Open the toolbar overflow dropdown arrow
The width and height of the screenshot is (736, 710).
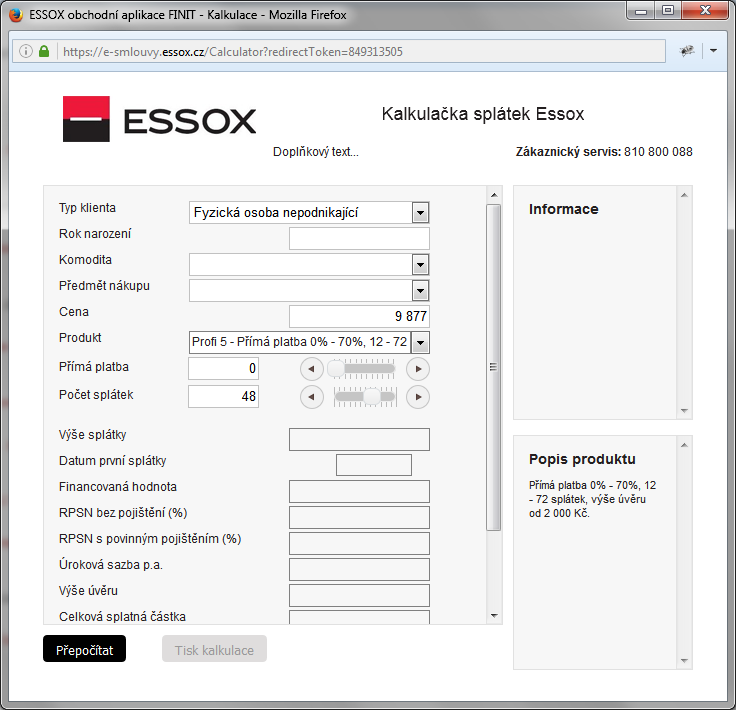[713, 51]
